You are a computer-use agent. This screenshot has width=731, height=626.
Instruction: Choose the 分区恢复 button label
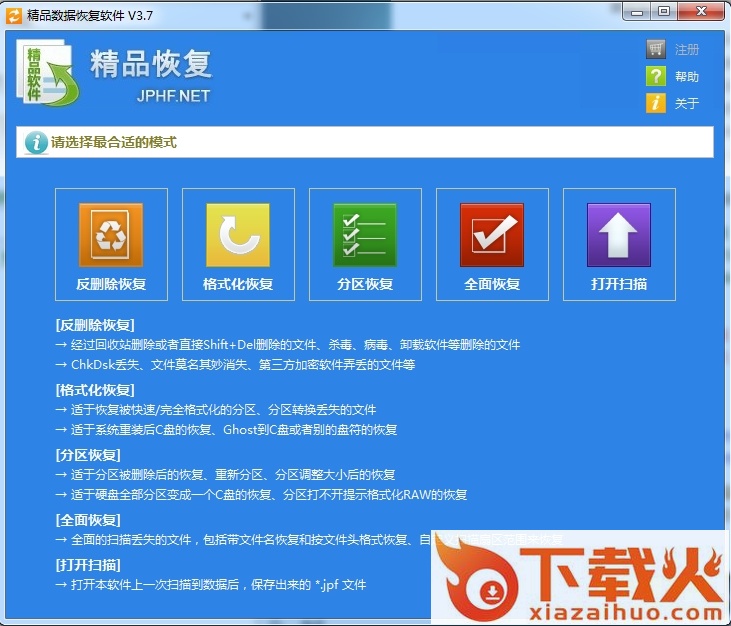coord(365,284)
